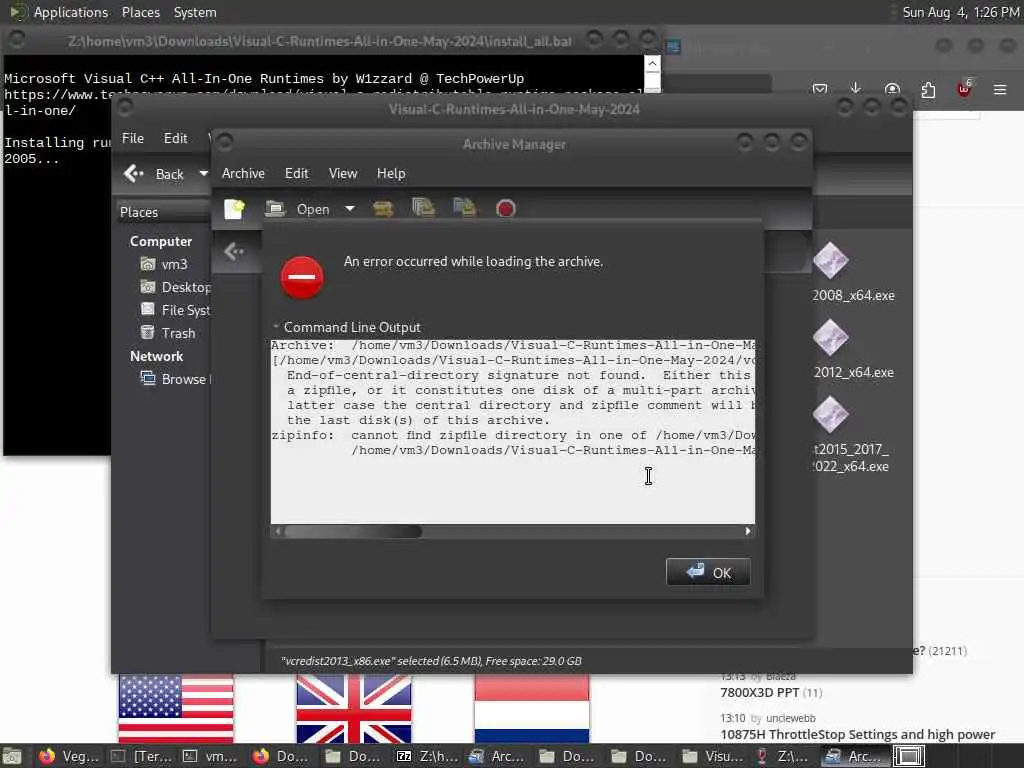Click the clock showing Sun Aug 4, 1:26 PM
The width and height of the screenshot is (1024, 768).
pos(960,12)
